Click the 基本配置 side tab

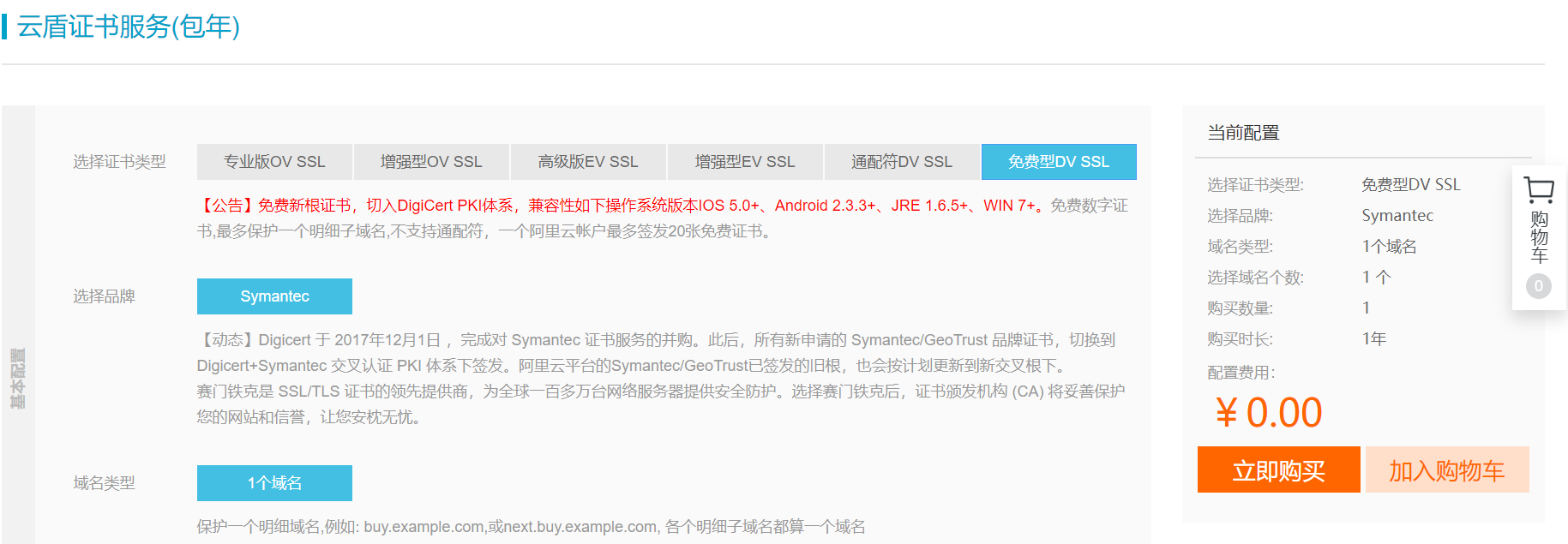point(18,379)
